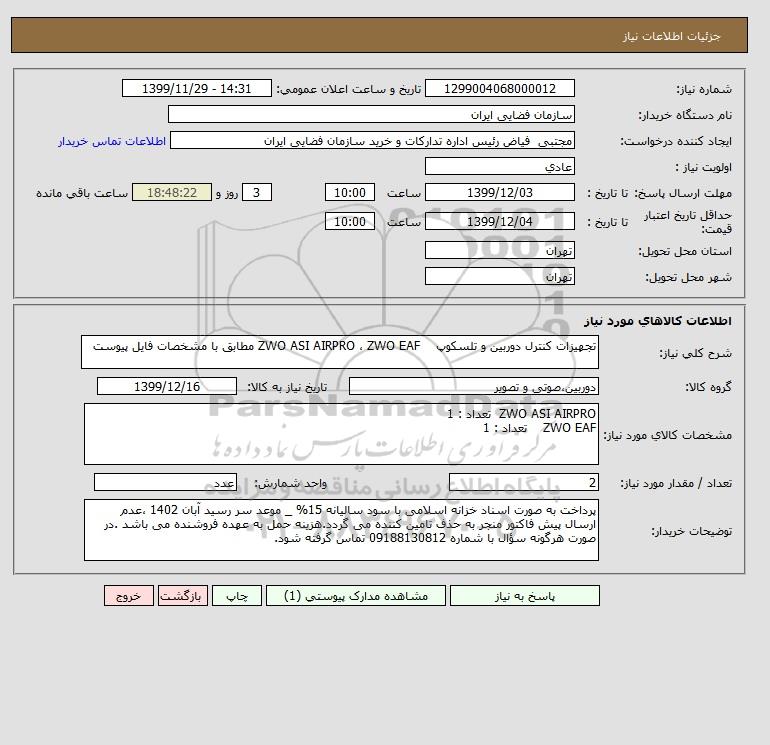Click the پاسخ به نیاز button
The image size is (770, 745).
click(524, 595)
